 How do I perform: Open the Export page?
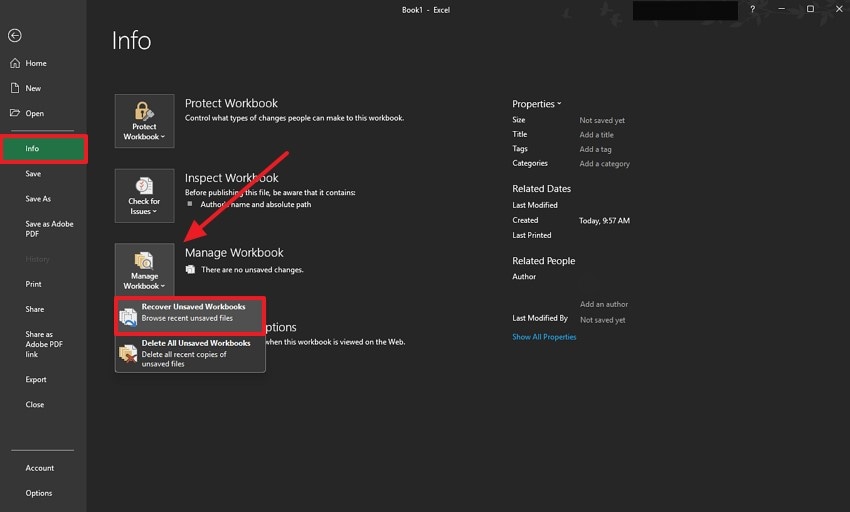[36, 380]
